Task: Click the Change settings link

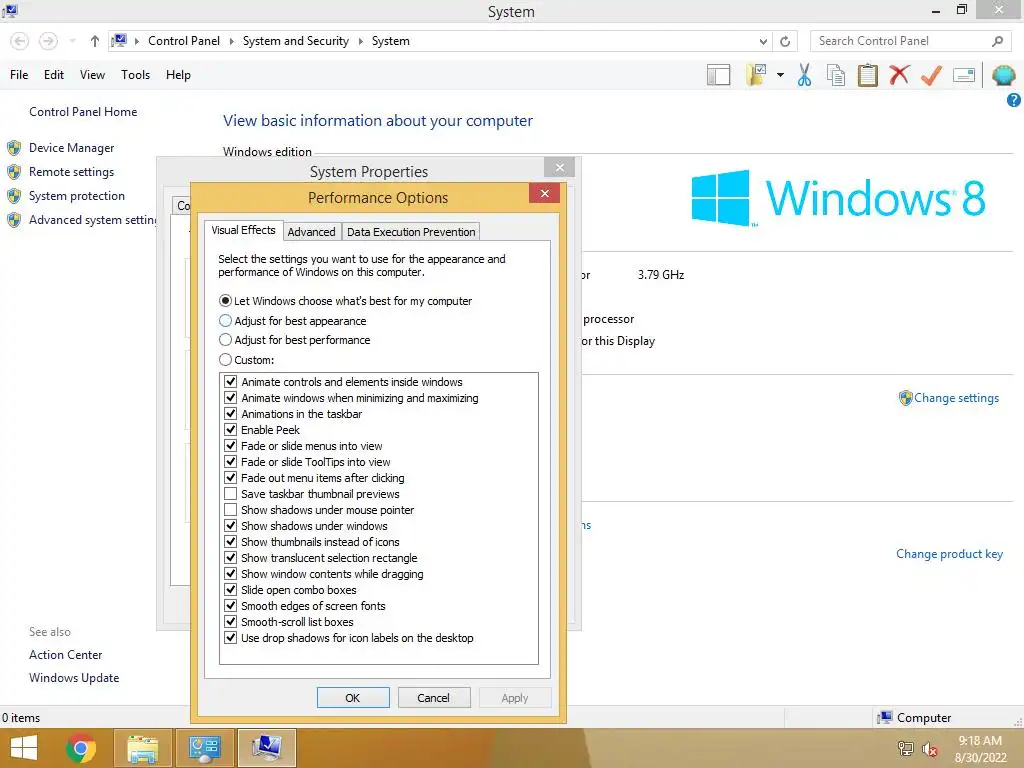Action: click(956, 398)
